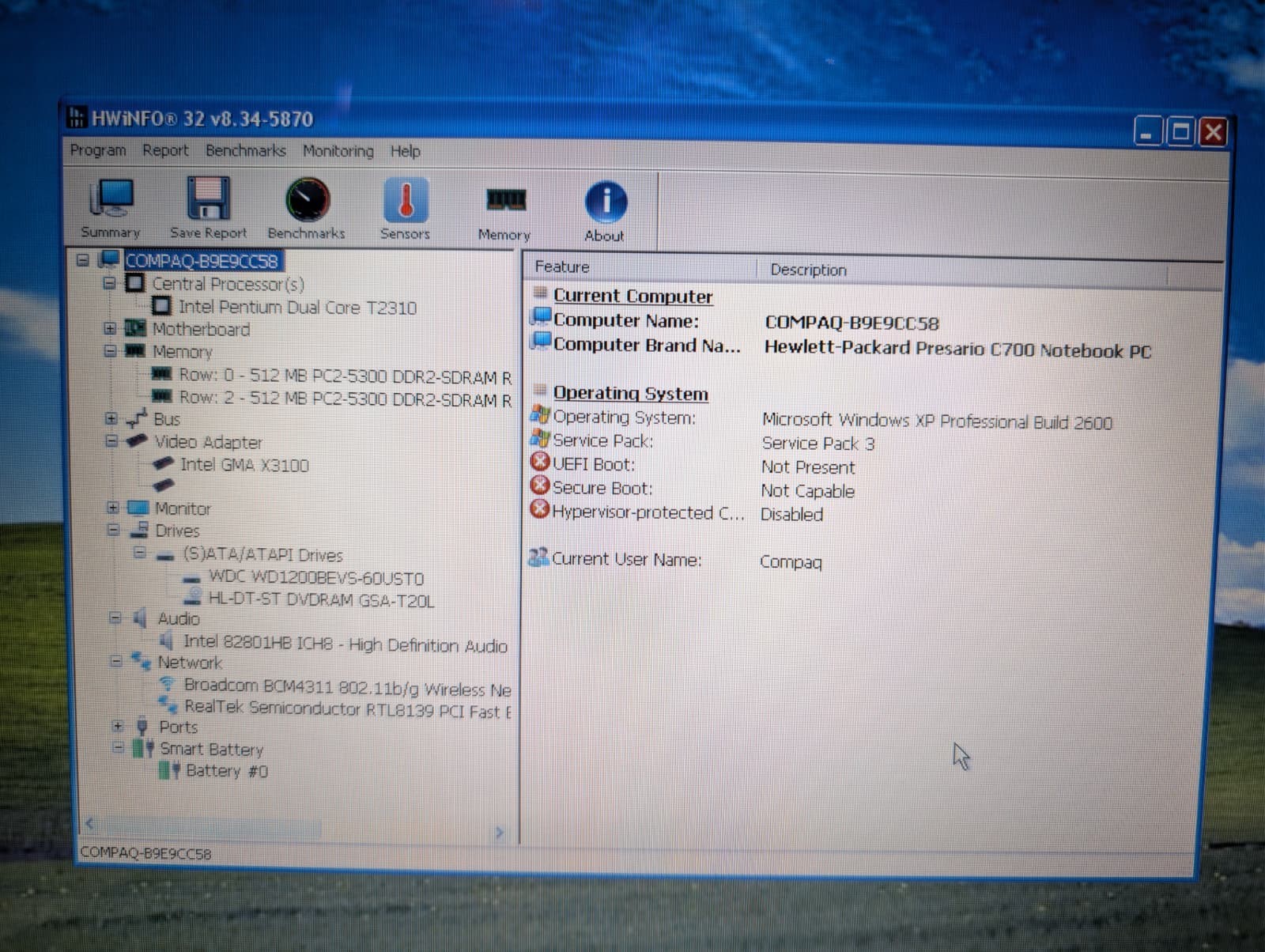Click the Save Report floppy icon
Screen dimensions: 1265x952
point(208,198)
